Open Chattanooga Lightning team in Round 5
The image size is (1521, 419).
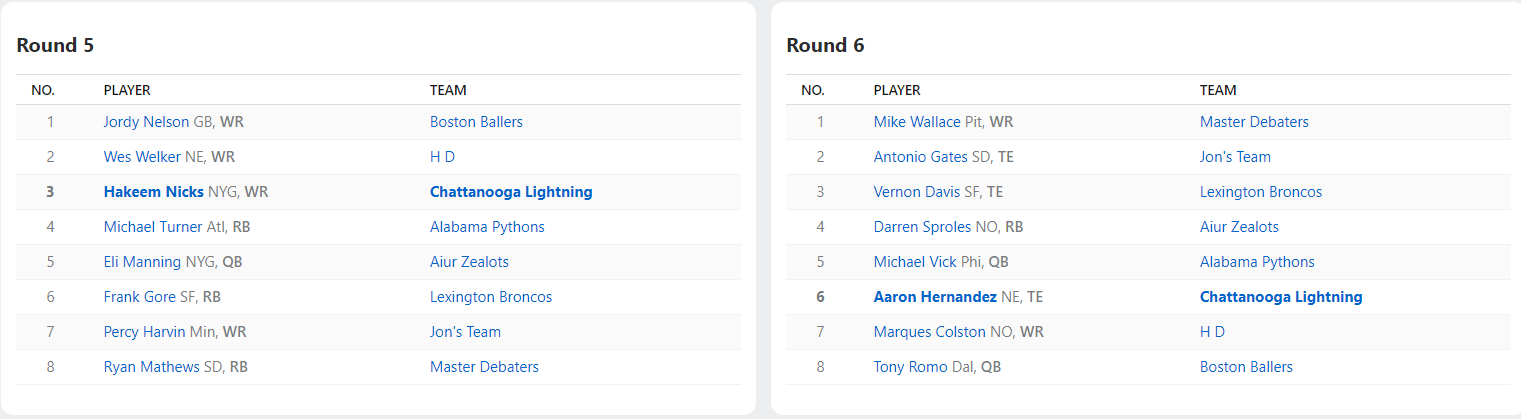pos(511,192)
